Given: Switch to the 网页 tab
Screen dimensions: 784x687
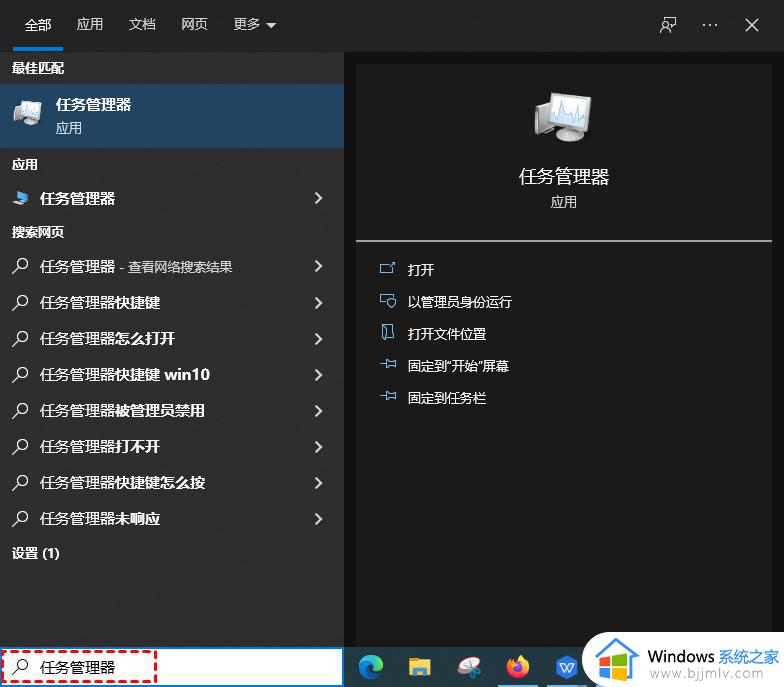Looking at the screenshot, I should (194, 24).
